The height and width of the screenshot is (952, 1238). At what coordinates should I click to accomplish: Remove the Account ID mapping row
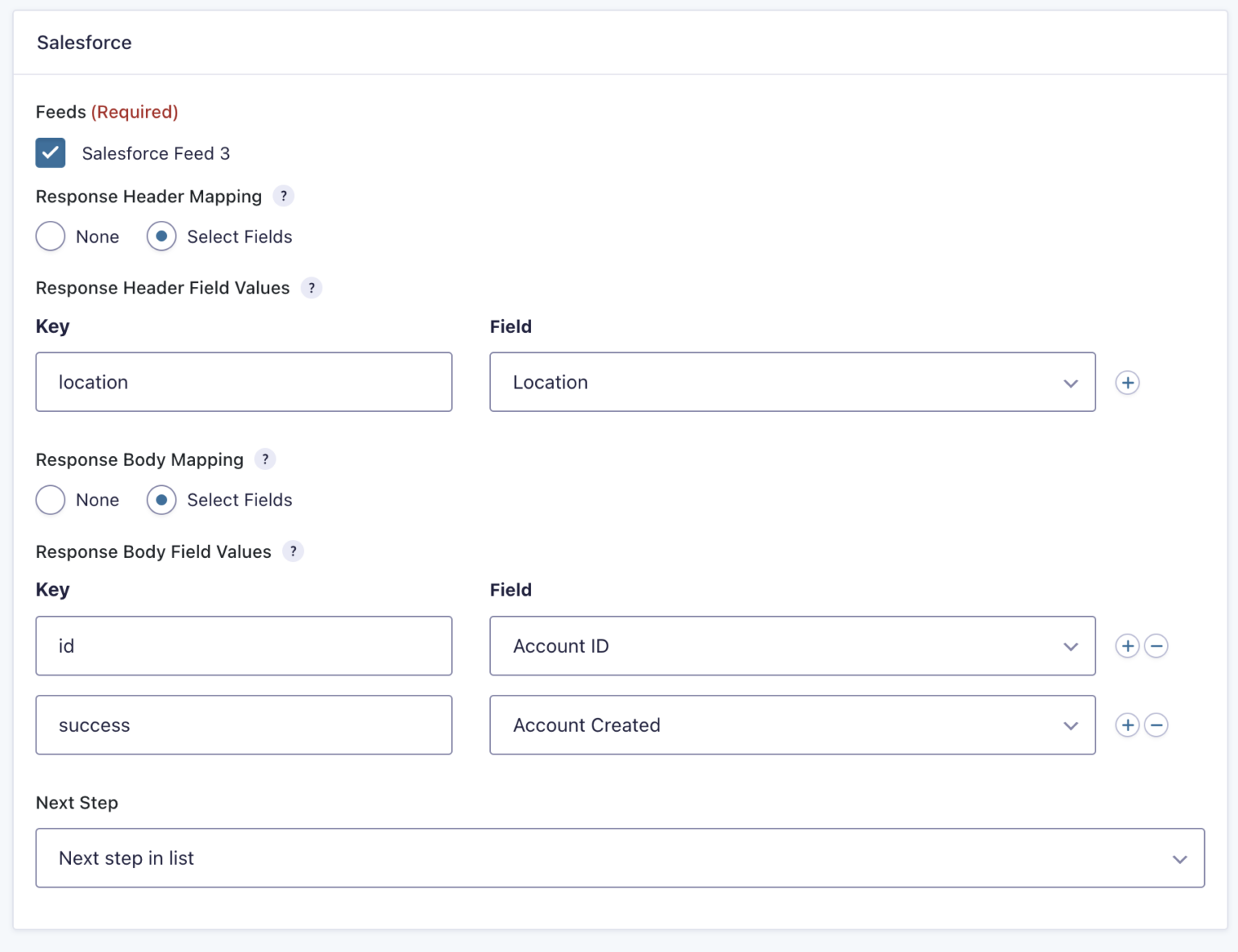[x=1157, y=646]
